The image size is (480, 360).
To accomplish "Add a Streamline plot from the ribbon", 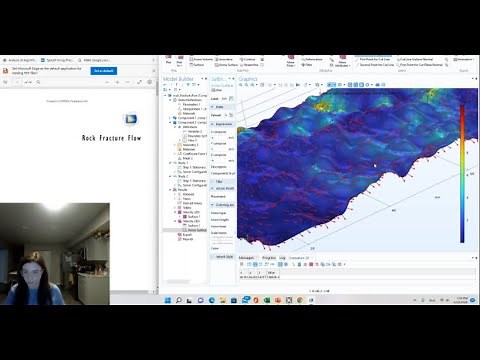I will (x=249, y=65).
